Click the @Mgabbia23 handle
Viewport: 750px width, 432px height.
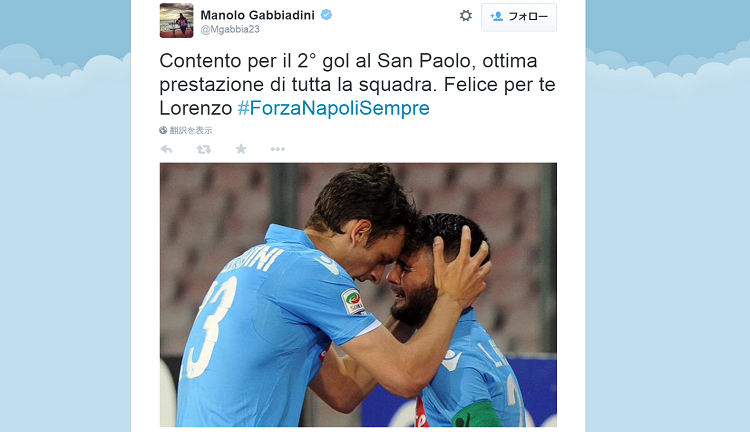coord(230,30)
